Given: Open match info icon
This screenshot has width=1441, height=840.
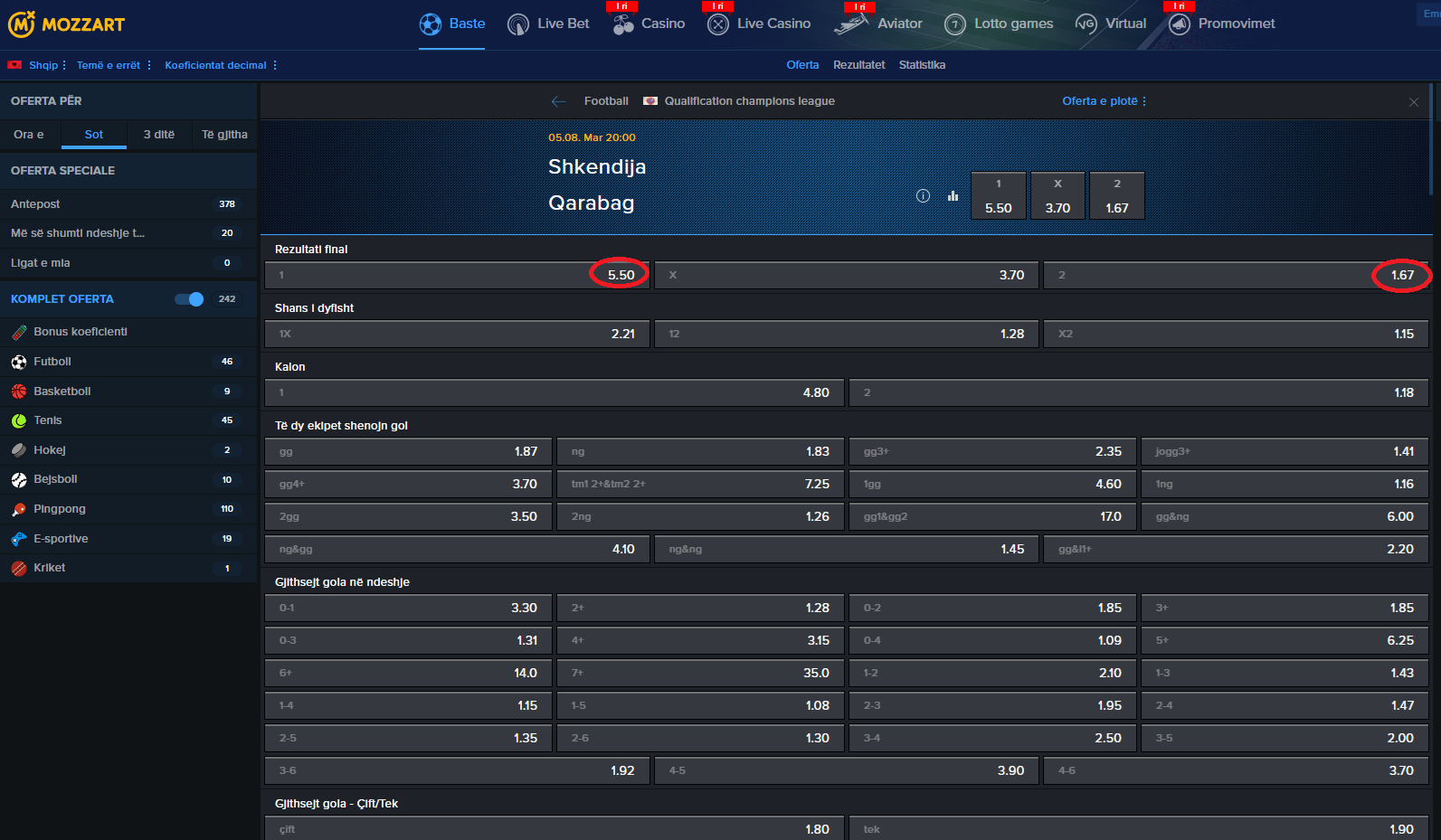Looking at the screenshot, I should coord(923,196).
